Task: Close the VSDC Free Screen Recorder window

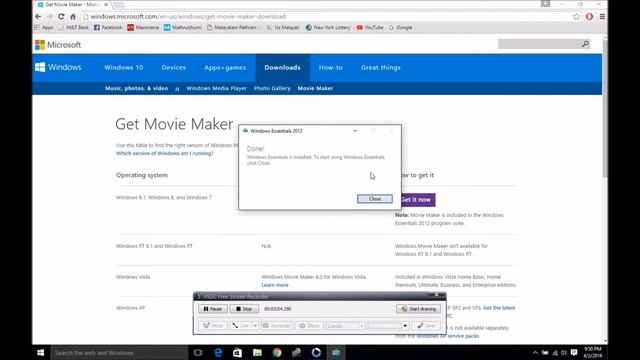Action: [436, 295]
